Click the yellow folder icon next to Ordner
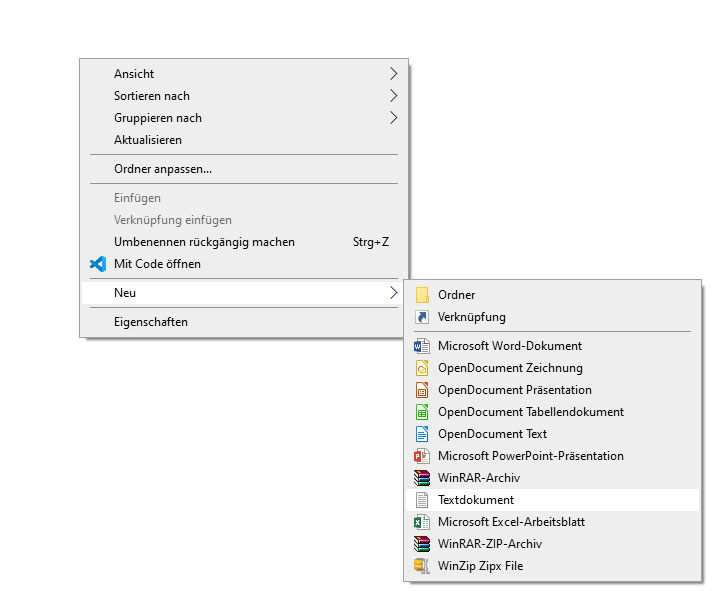 [x=422, y=295]
